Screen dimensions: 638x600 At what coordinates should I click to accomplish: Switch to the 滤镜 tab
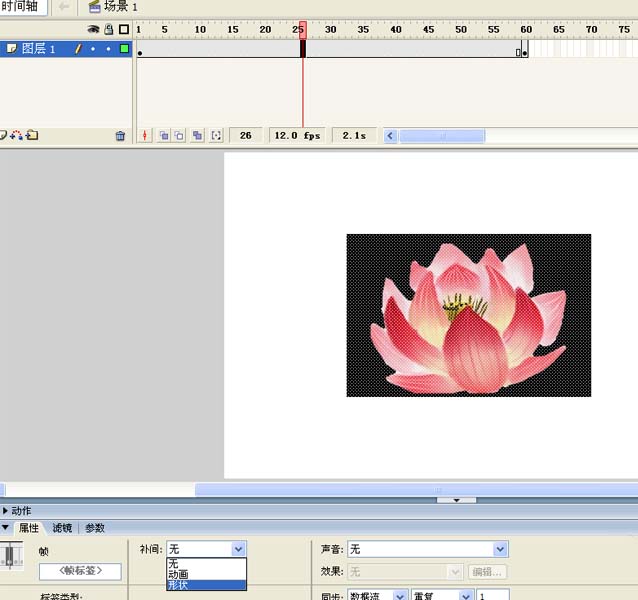tap(62, 528)
